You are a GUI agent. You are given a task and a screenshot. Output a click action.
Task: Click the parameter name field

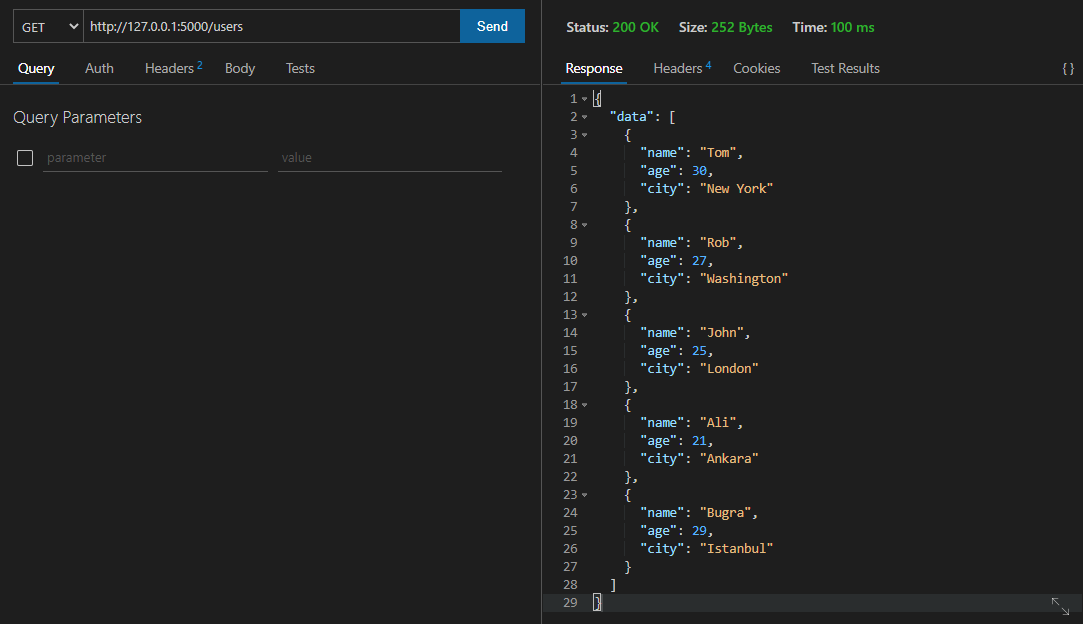click(155, 158)
